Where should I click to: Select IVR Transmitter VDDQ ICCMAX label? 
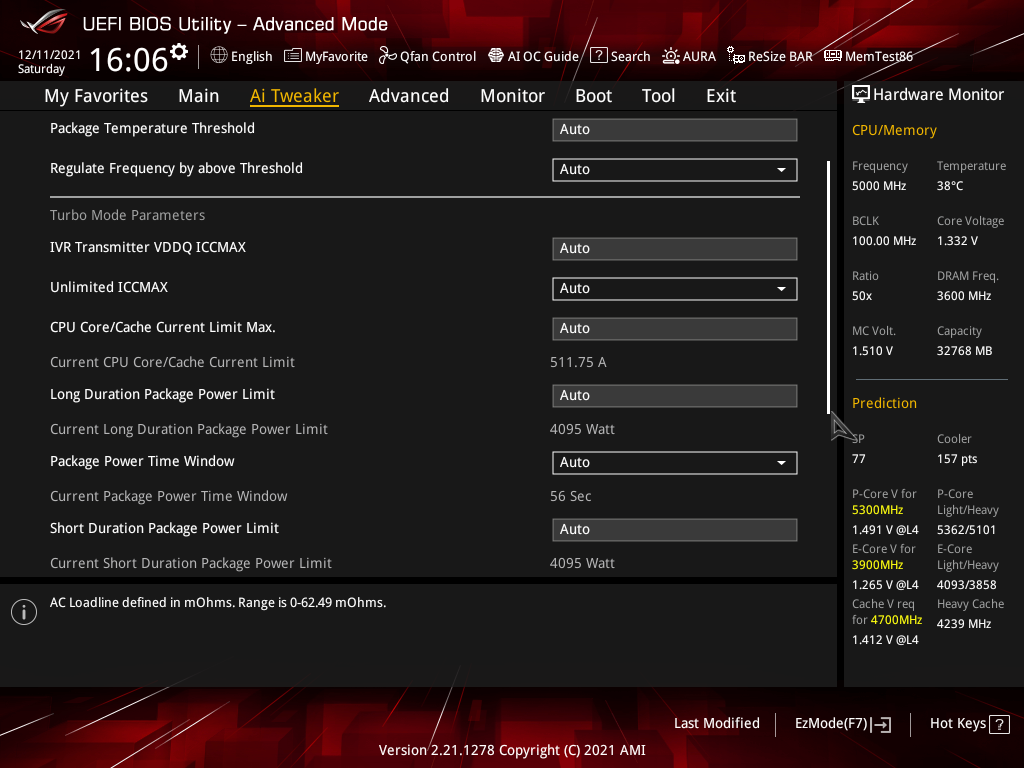(148, 248)
